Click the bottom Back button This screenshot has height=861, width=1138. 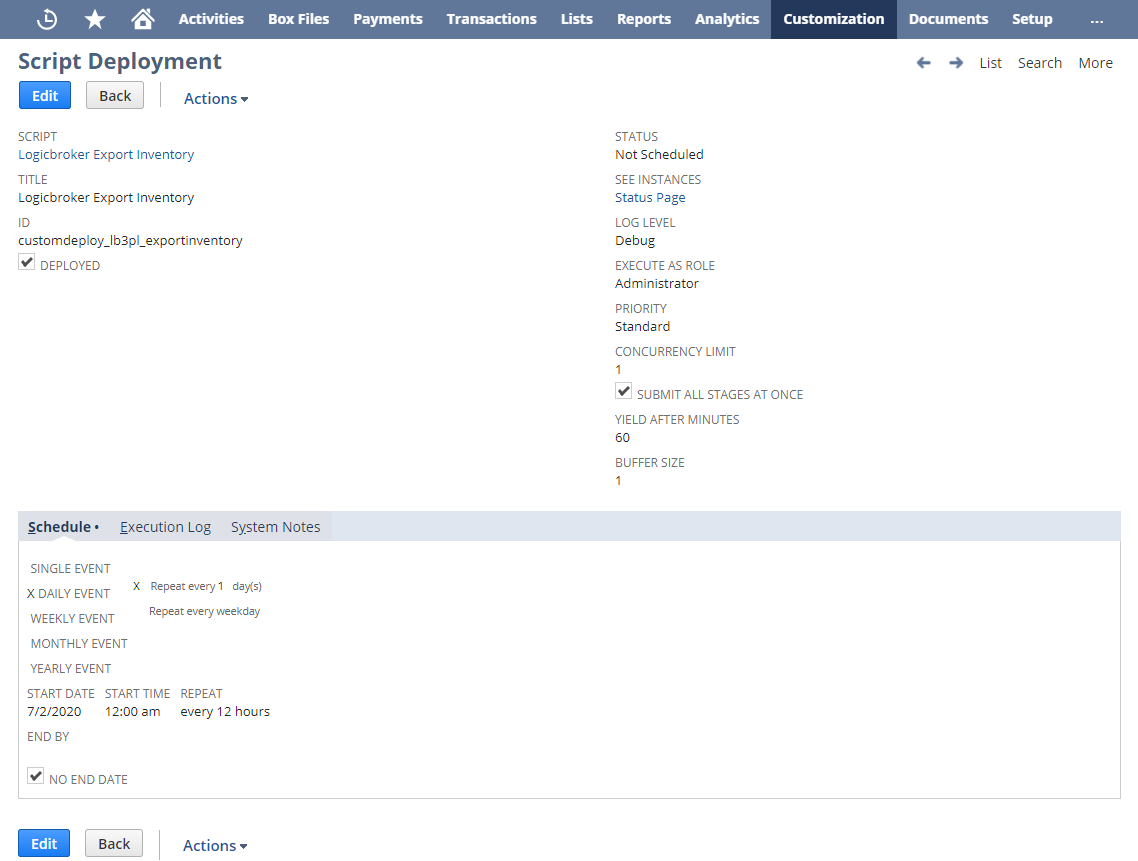point(114,843)
